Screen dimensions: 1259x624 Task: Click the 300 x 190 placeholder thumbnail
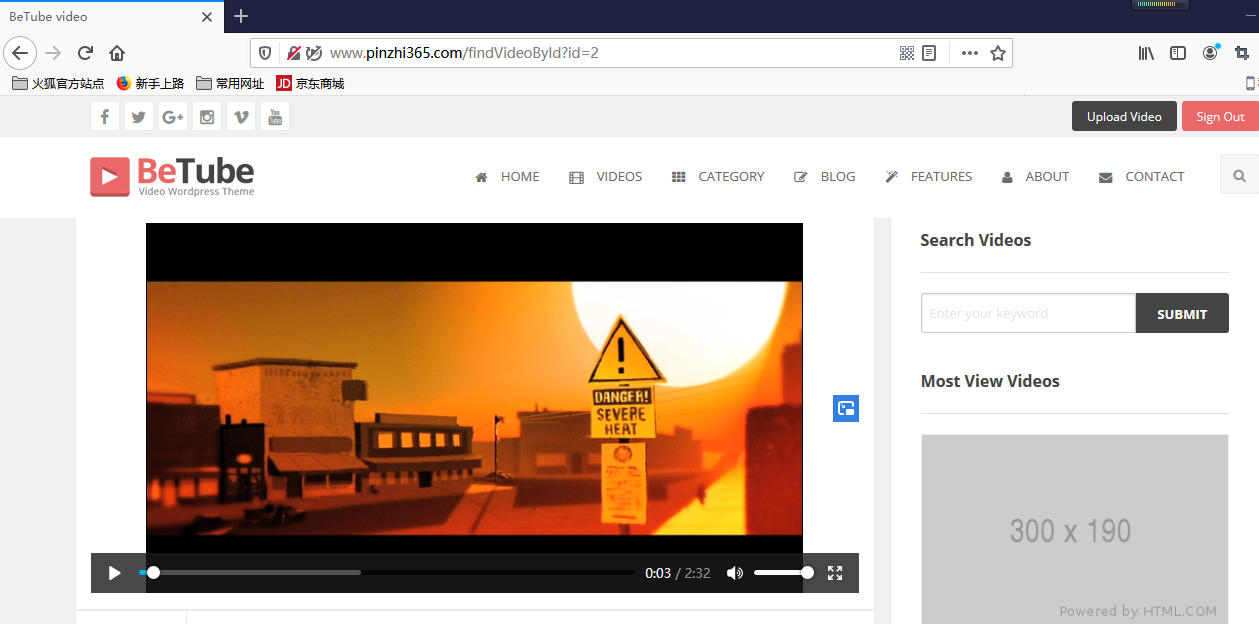tap(1074, 529)
